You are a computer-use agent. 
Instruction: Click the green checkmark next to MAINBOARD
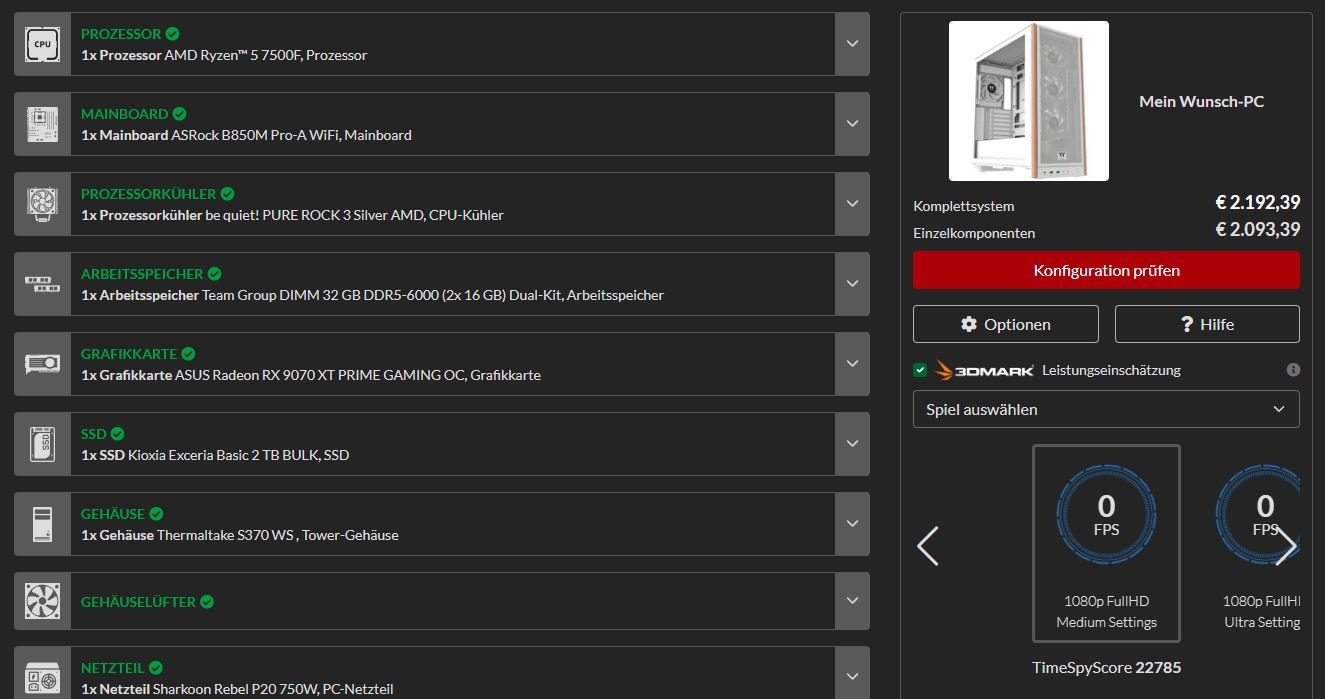click(179, 114)
